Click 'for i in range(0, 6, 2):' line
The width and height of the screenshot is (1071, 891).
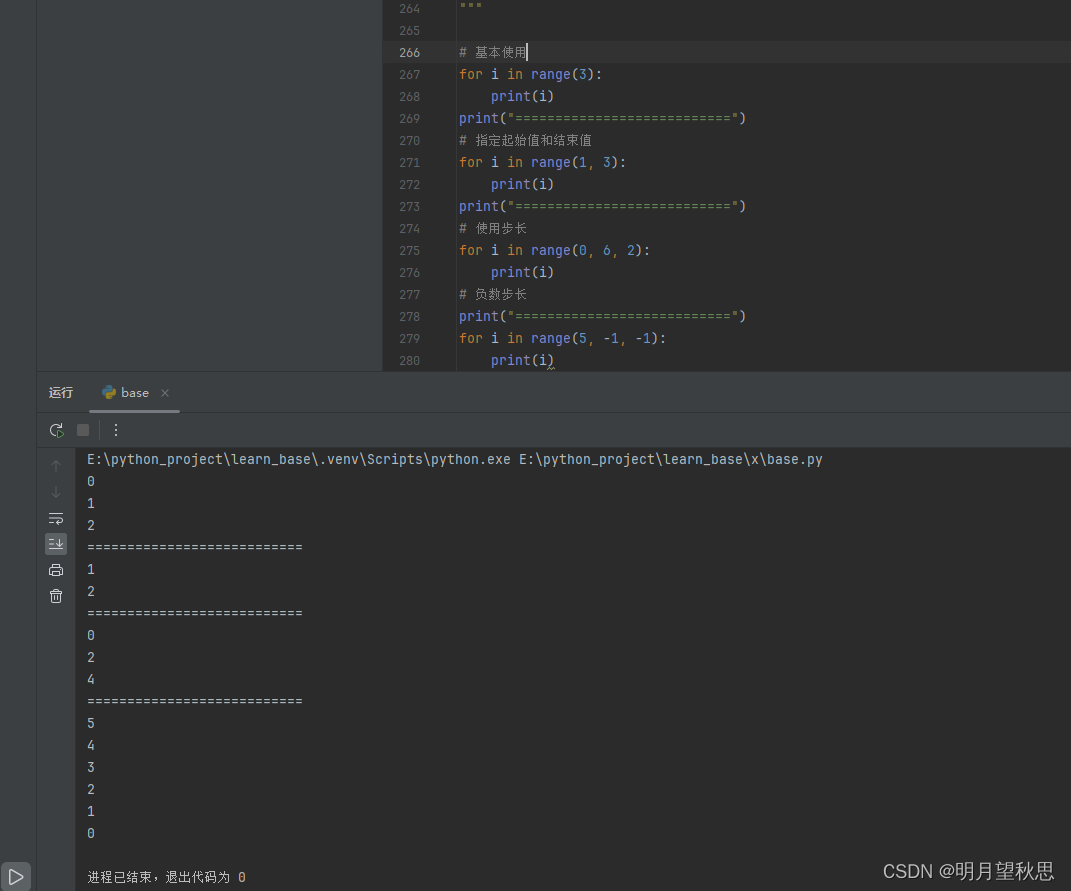[x=554, y=251]
